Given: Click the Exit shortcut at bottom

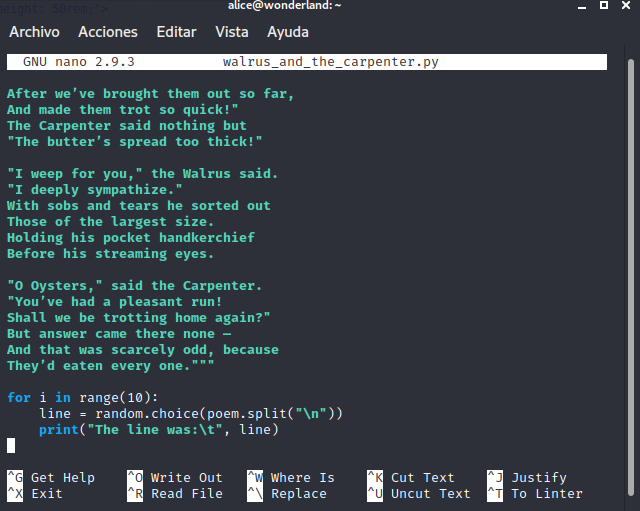Looking at the screenshot, I should tap(46, 494).
